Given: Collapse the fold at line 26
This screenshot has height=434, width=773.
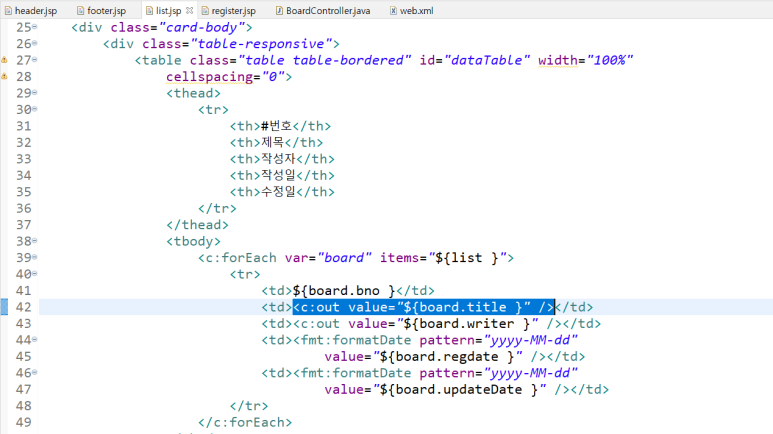Looking at the screenshot, I should (x=35, y=43).
